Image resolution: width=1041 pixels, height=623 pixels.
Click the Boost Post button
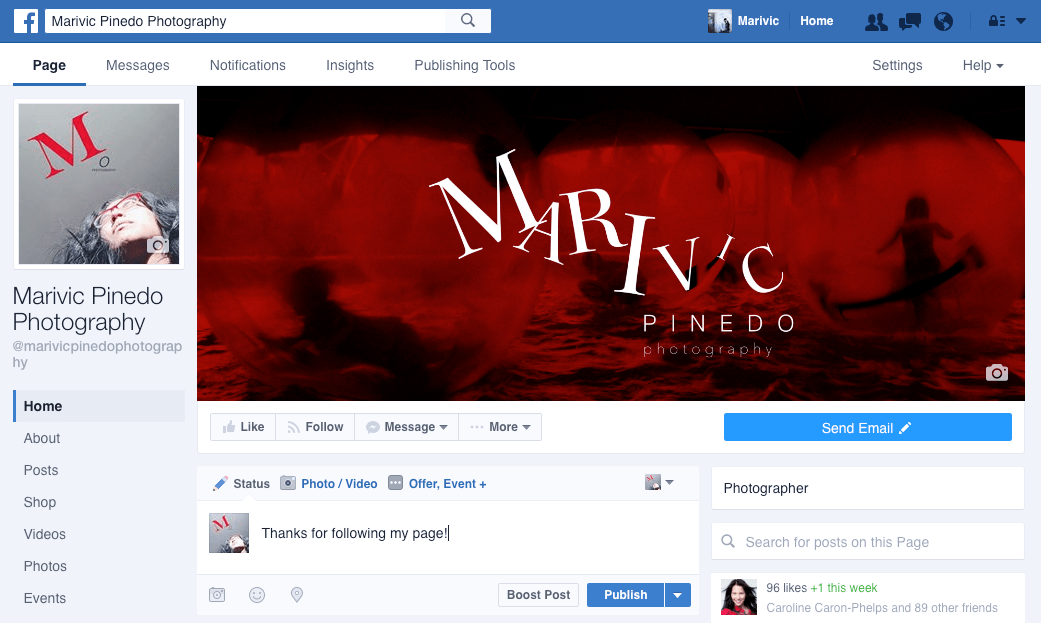[x=538, y=594]
